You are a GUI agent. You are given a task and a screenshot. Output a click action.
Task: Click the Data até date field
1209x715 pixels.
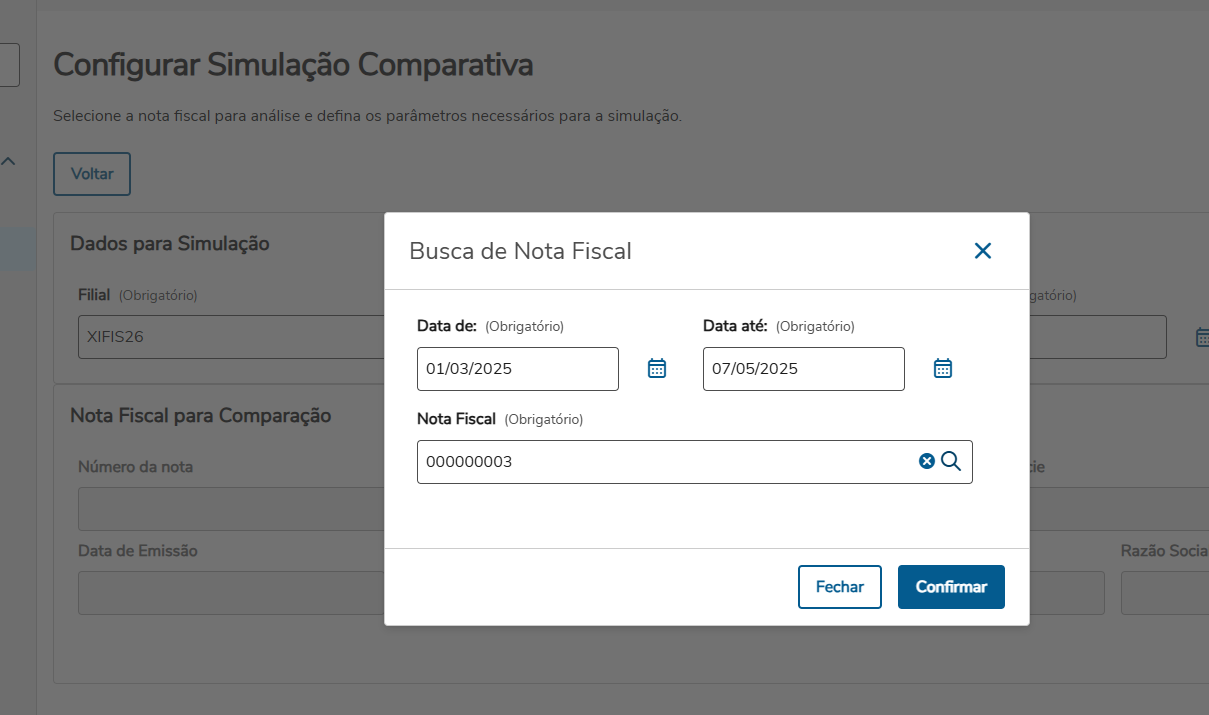pyautogui.click(x=803, y=369)
